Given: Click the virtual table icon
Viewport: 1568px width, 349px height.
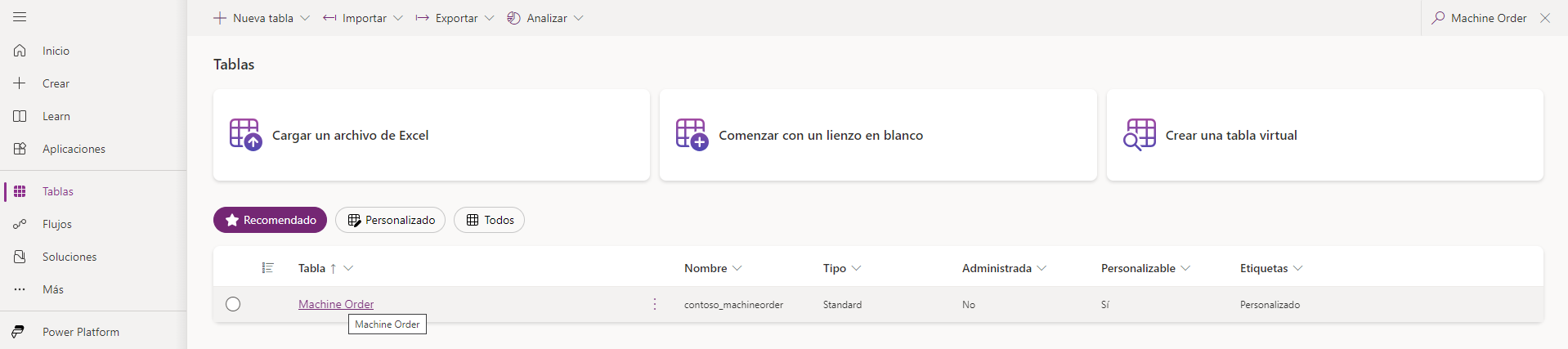Looking at the screenshot, I should [1139, 135].
